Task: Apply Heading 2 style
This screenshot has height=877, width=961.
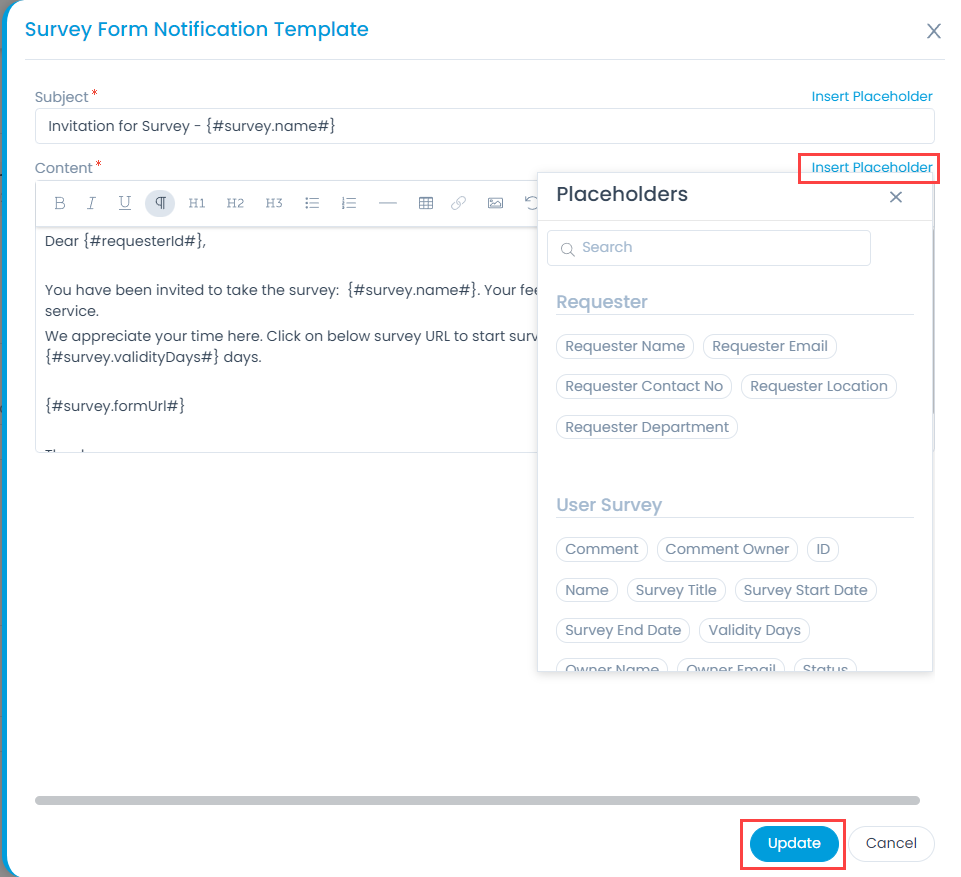Action: point(235,203)
